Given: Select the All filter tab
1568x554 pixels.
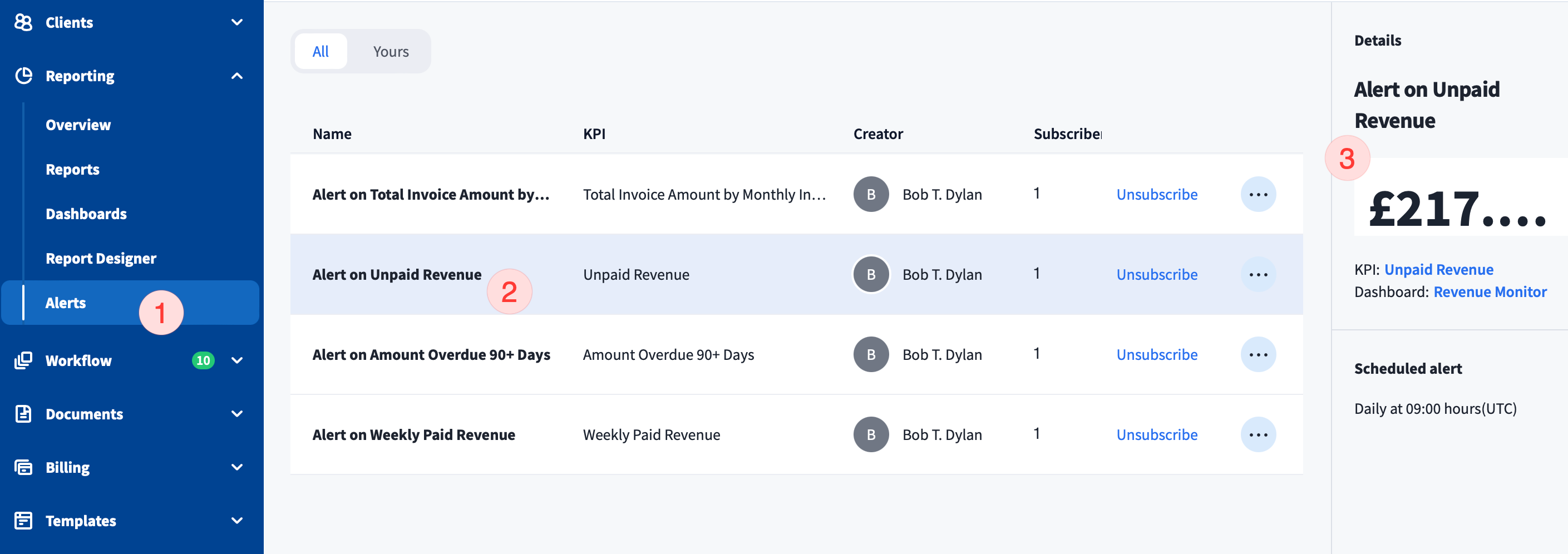Looking at the screenshot, I should [320, 52].
